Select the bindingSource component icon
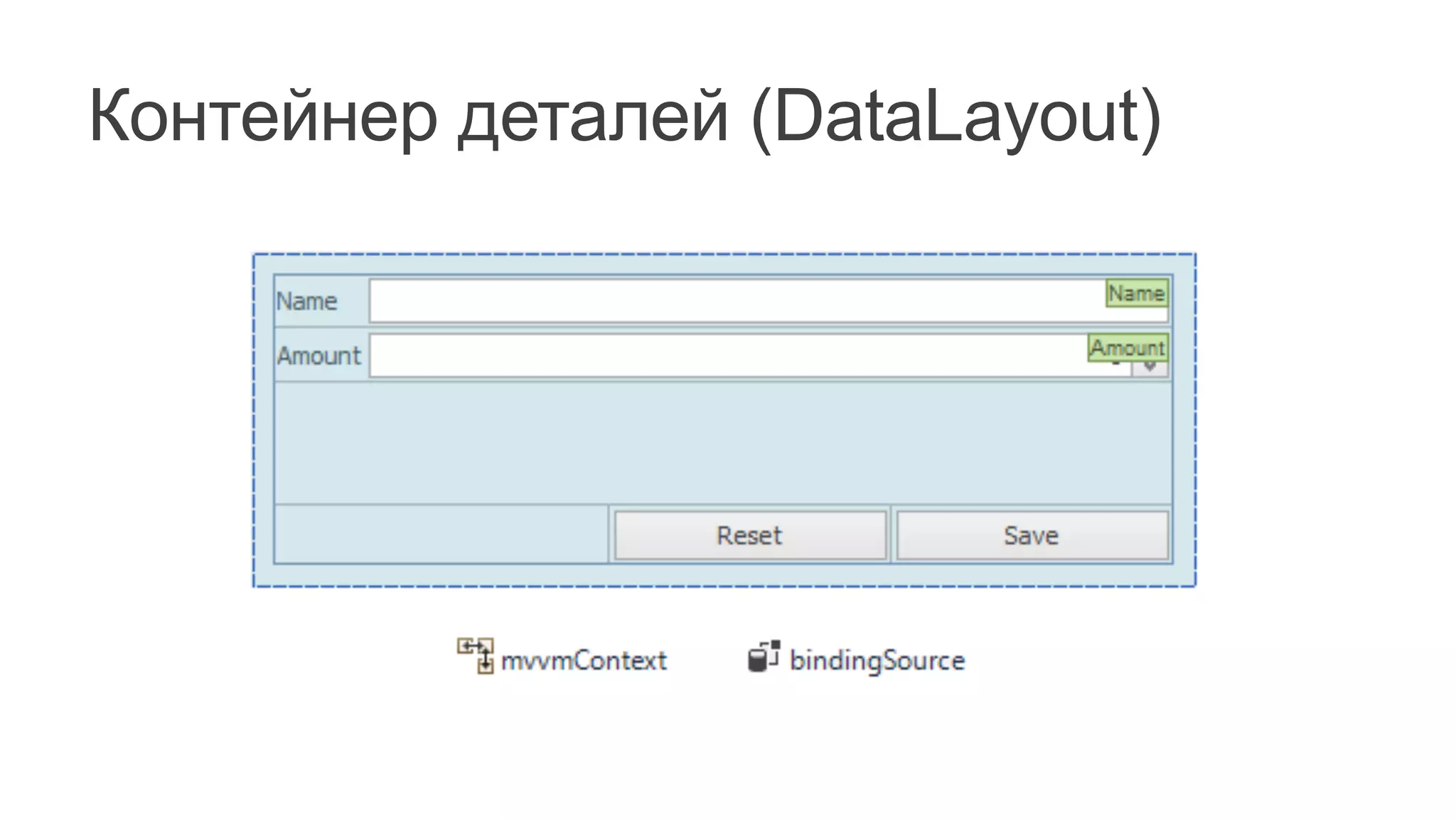Viewport: 1456px width, 819px height. (764, 655)
